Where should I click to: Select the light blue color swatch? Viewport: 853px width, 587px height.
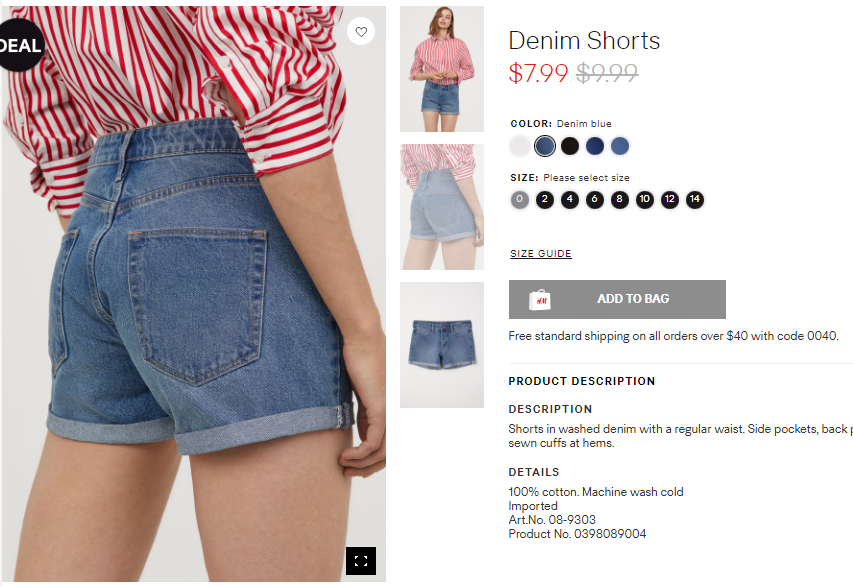[x=620, y=146]
